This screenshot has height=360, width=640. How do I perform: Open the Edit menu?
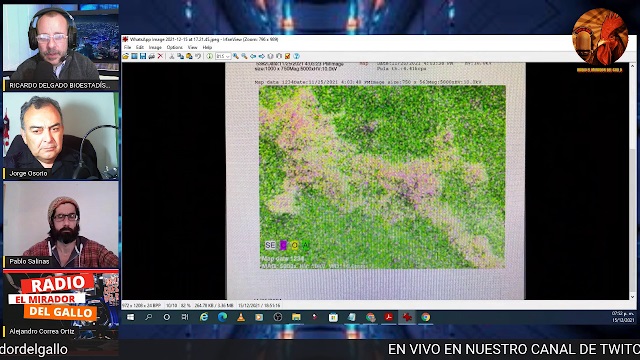140,47
